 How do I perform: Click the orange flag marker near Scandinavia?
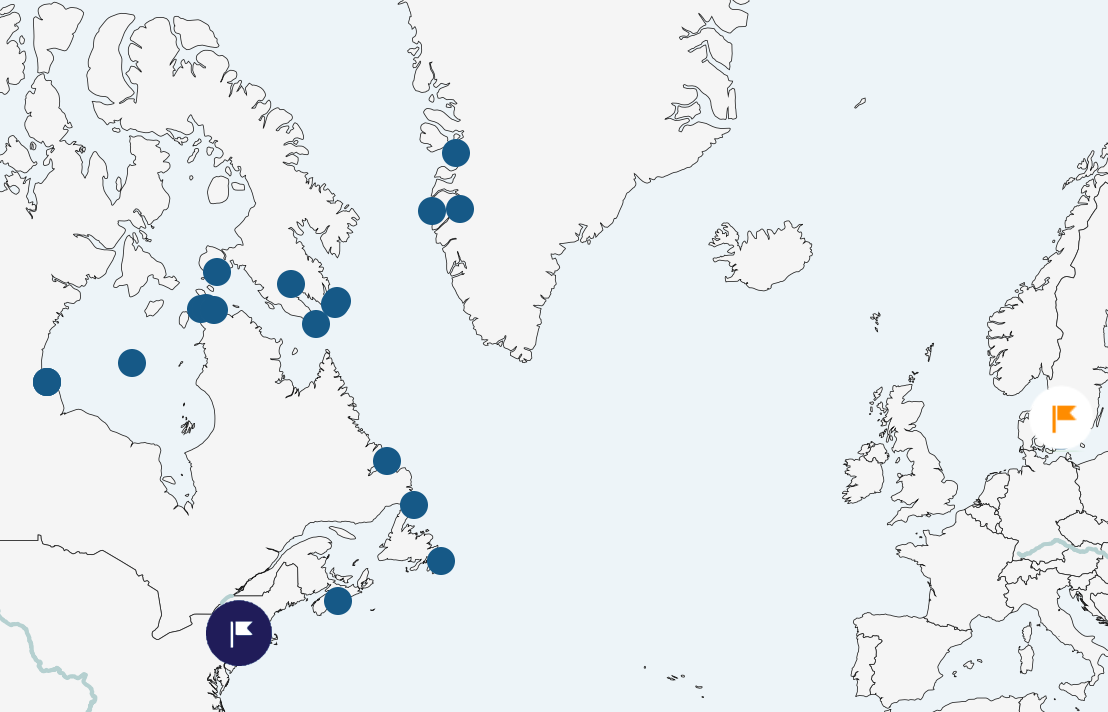1061,417
